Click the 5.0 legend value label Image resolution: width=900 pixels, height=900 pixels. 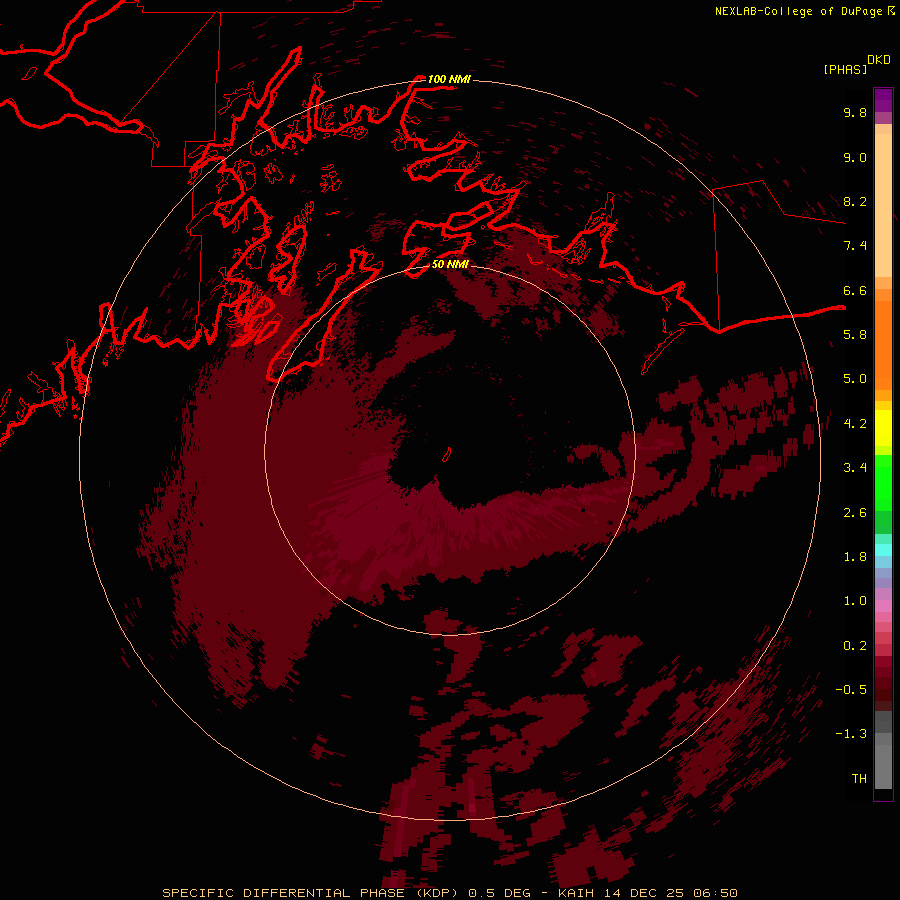point(855,379)
